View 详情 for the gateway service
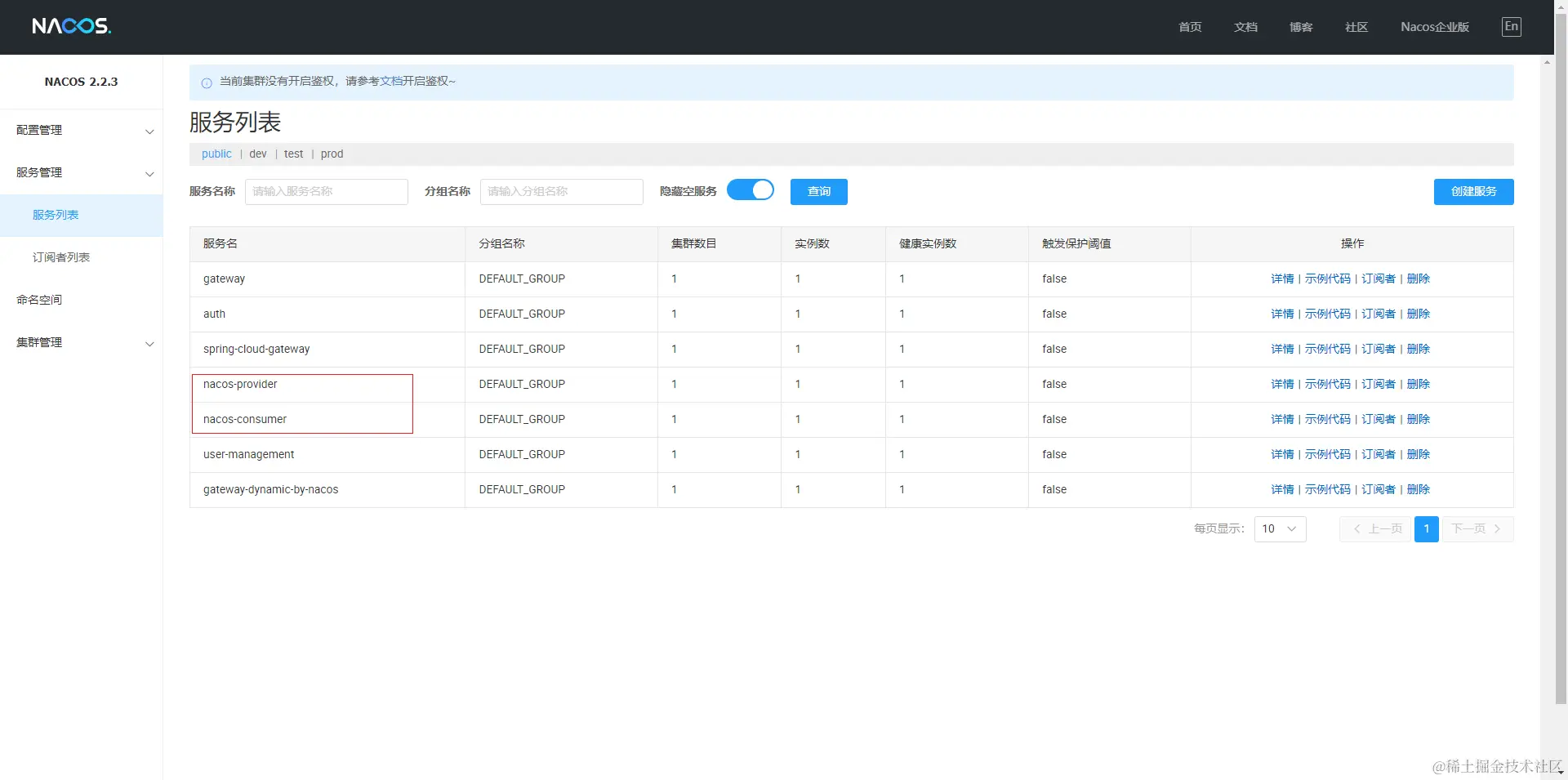 coord(1282,279)
